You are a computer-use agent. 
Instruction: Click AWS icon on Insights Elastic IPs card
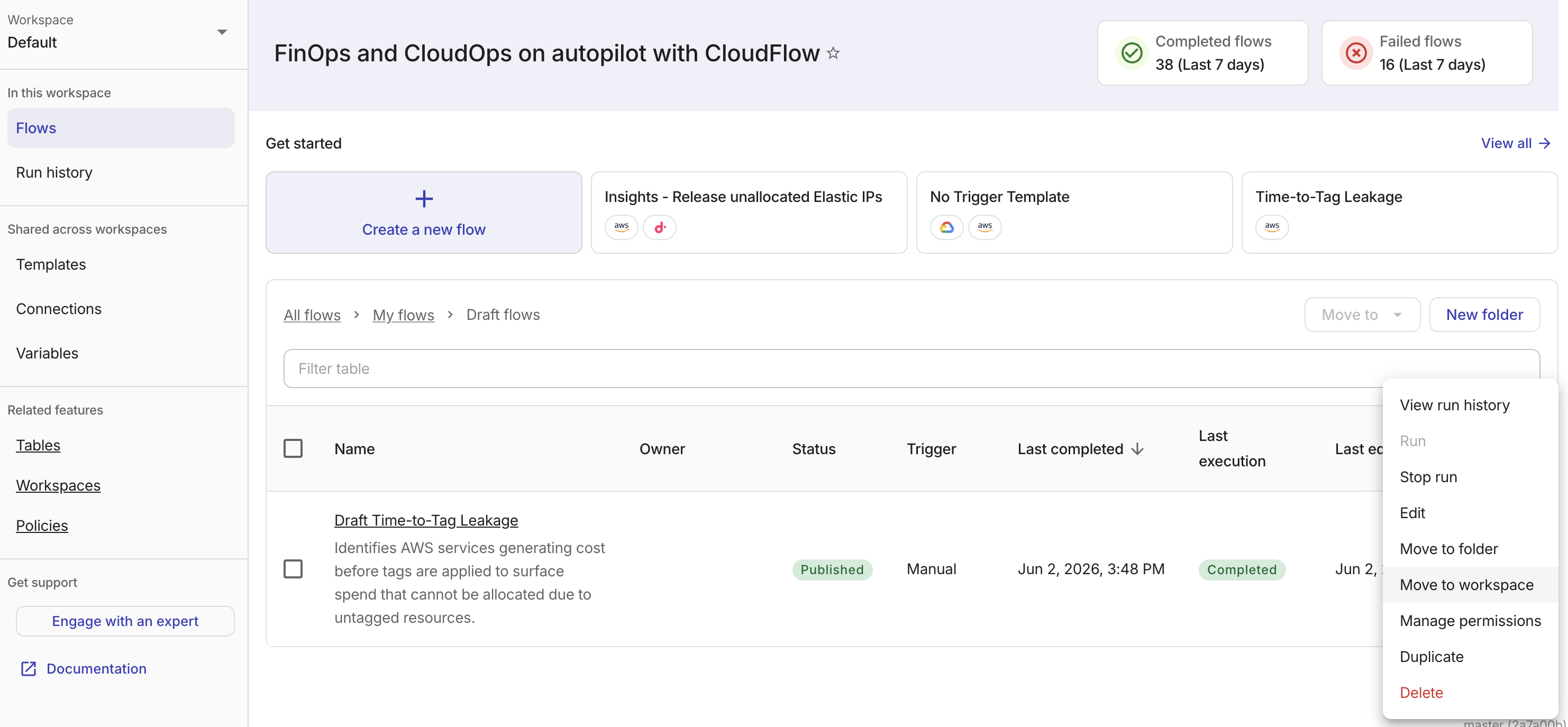click(x=621, y=227)
